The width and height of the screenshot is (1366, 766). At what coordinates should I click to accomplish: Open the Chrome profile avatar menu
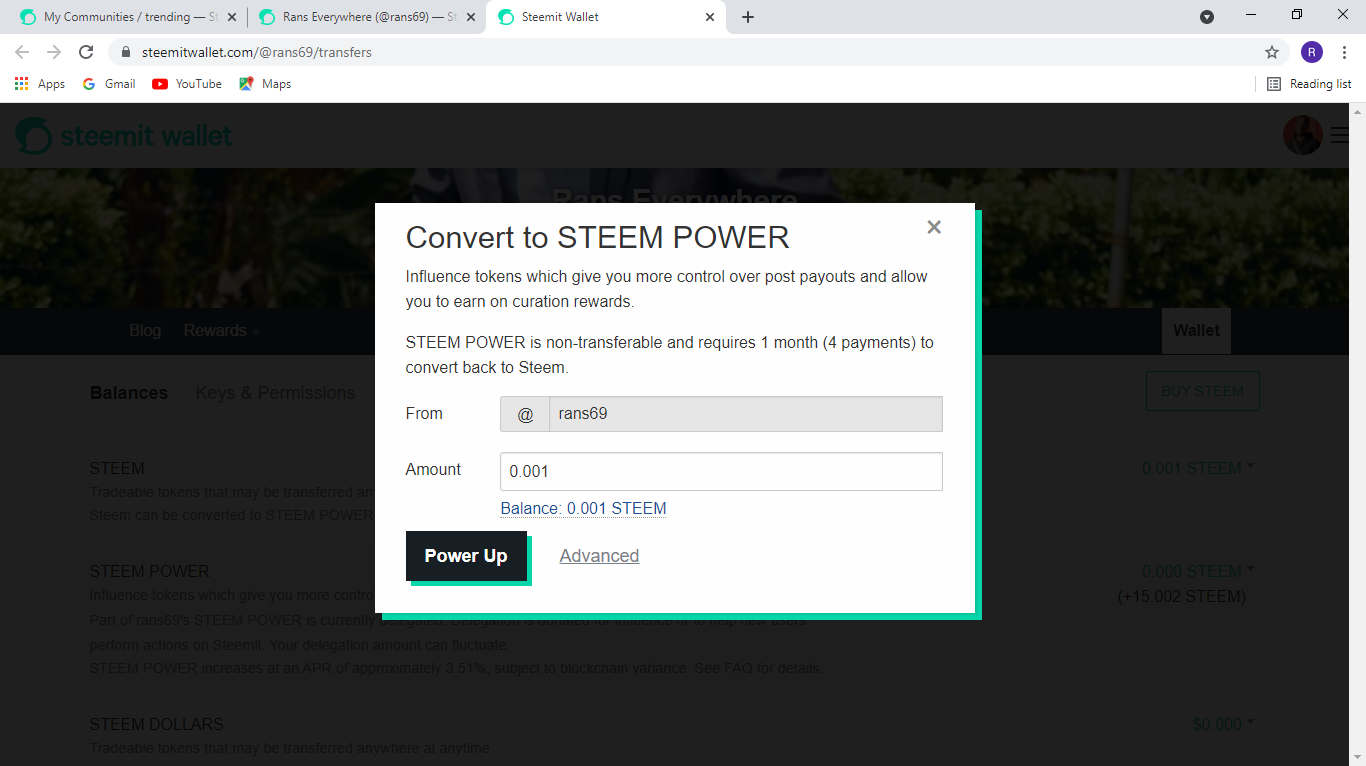(1312, 52)
